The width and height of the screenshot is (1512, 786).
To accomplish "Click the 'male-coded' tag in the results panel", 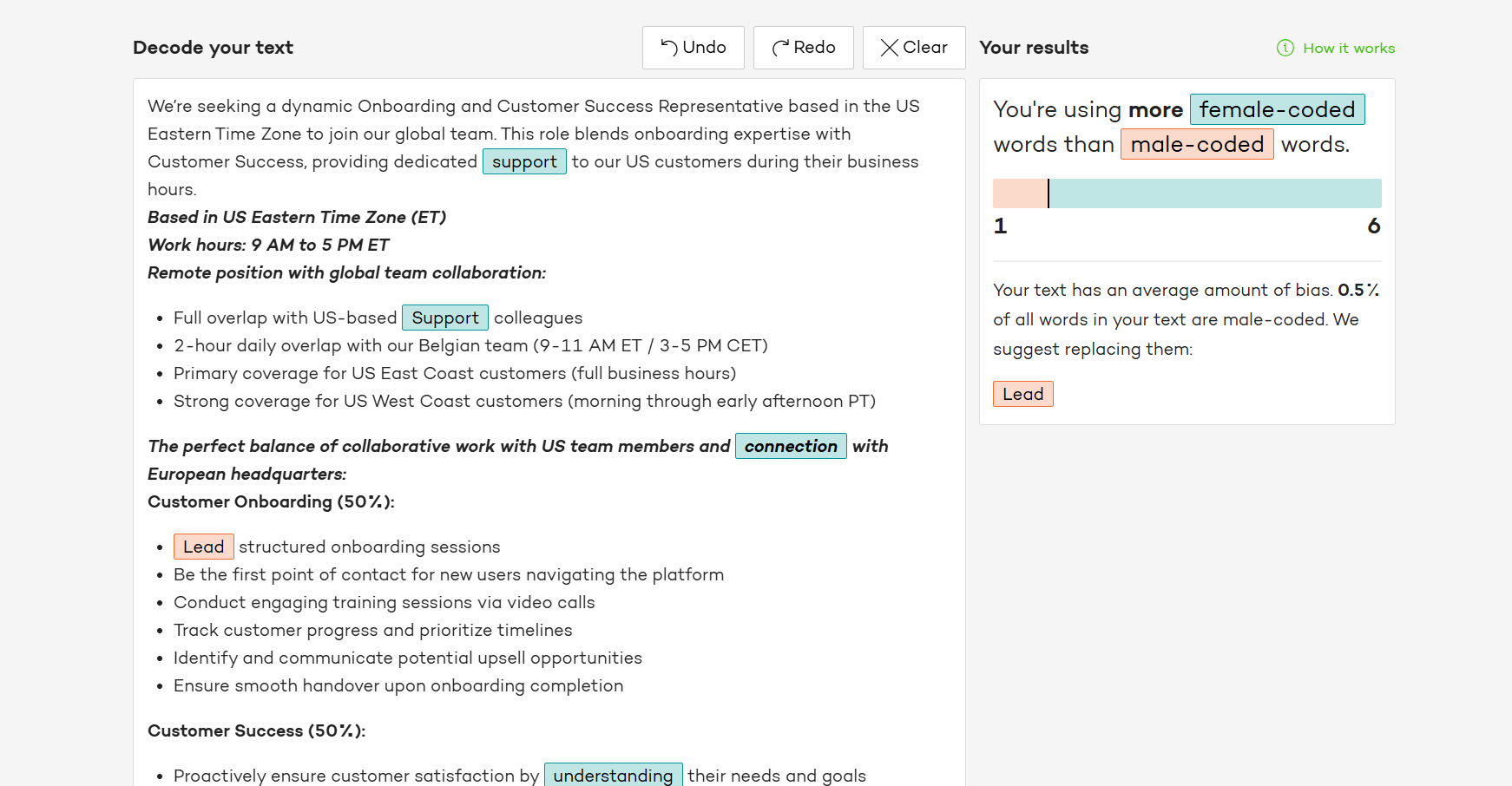I will [1197, 144].
